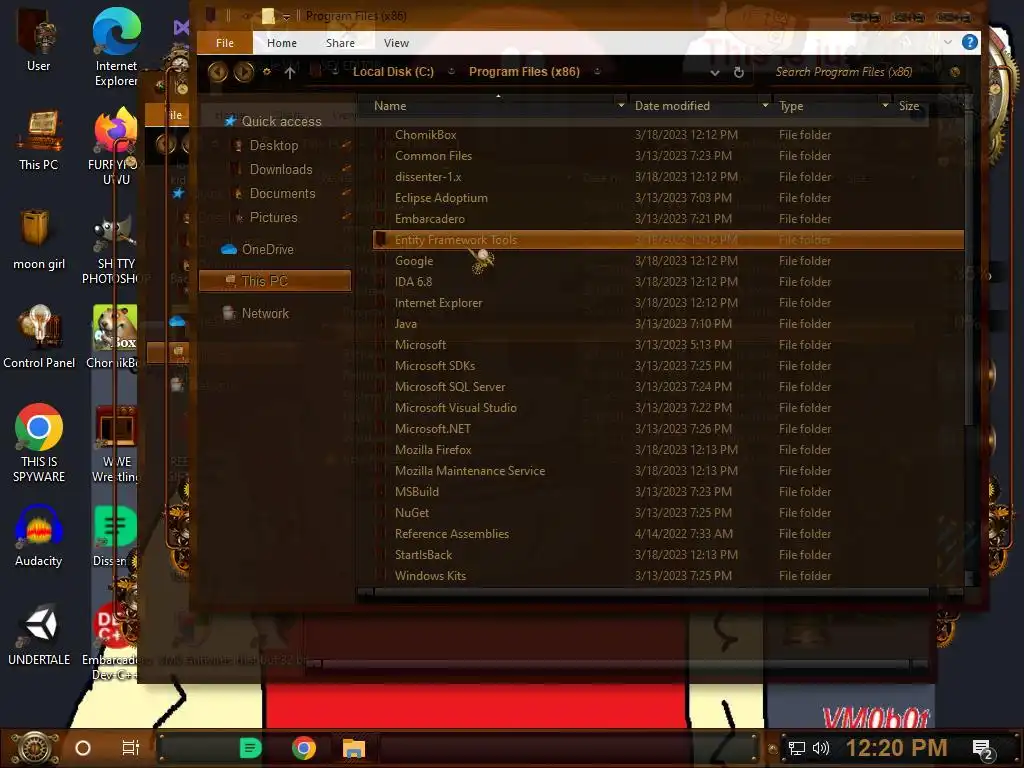Go up one folder level
Viewport: 1024px width, 768px height.
pos(290,72)
